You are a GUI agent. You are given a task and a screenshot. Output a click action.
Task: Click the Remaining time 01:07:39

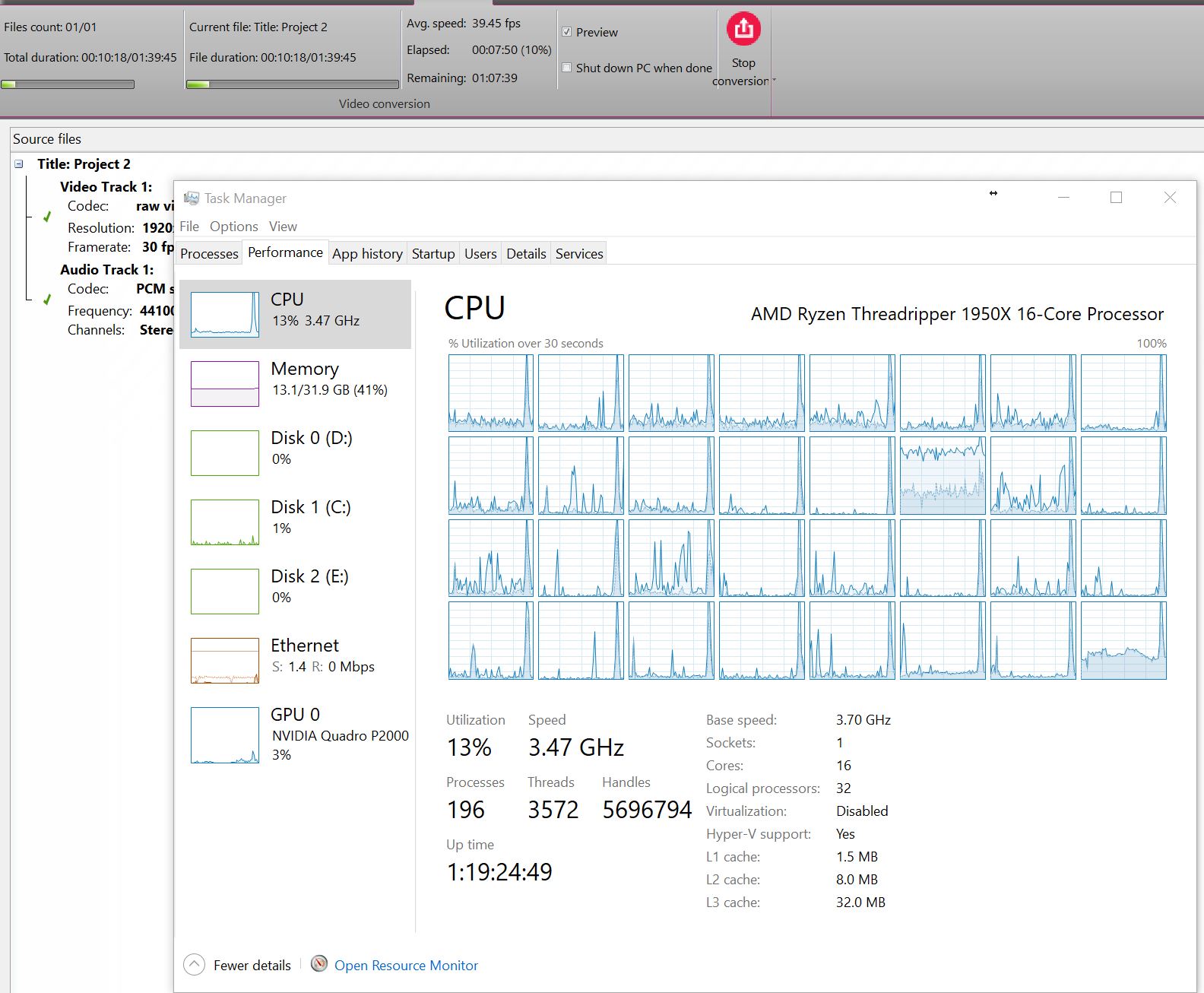tap(495, 78)
